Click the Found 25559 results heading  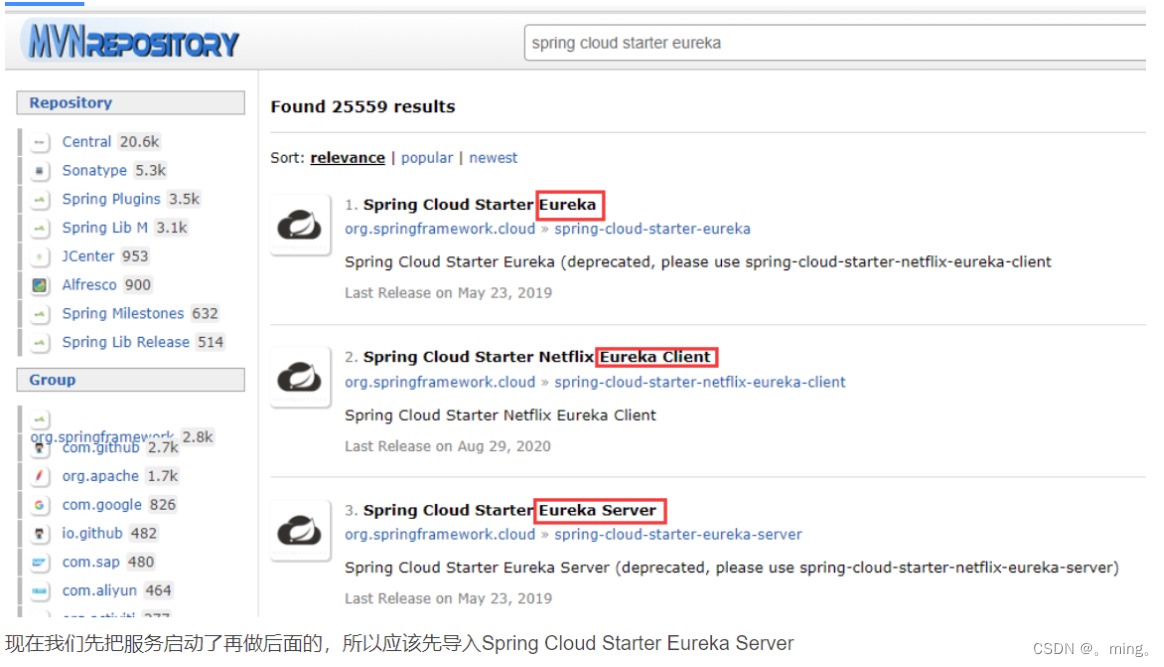pyautogui.click(x=363, y=107)
